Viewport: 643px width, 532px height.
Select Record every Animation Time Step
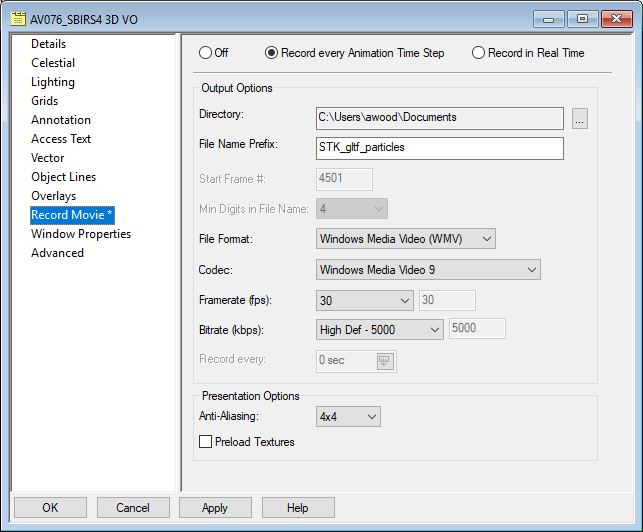[271, 53]
